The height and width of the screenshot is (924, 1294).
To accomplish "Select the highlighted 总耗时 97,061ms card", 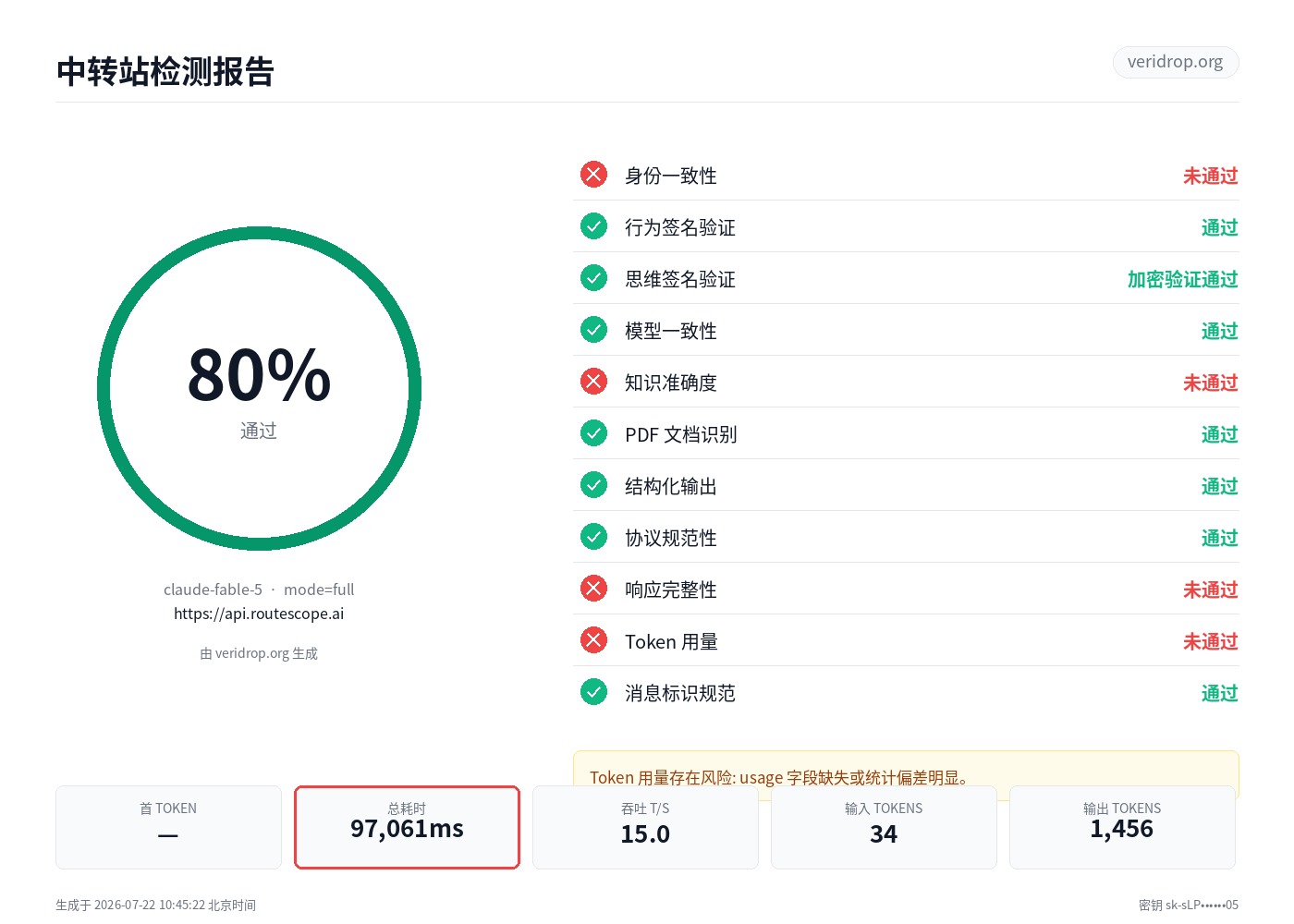I will 407,827.
